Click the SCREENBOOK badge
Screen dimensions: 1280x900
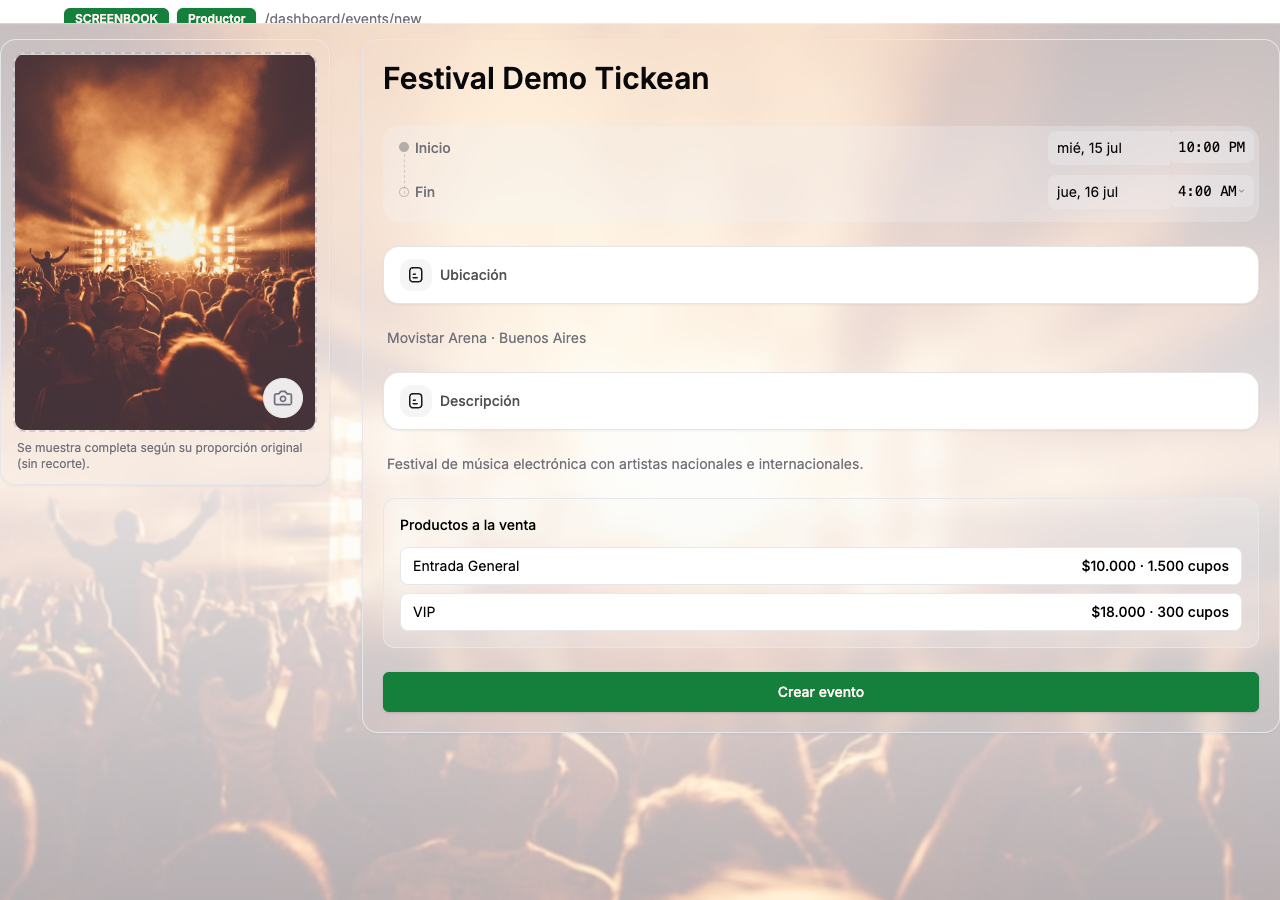pyautogui.click(x=116, y=17)
